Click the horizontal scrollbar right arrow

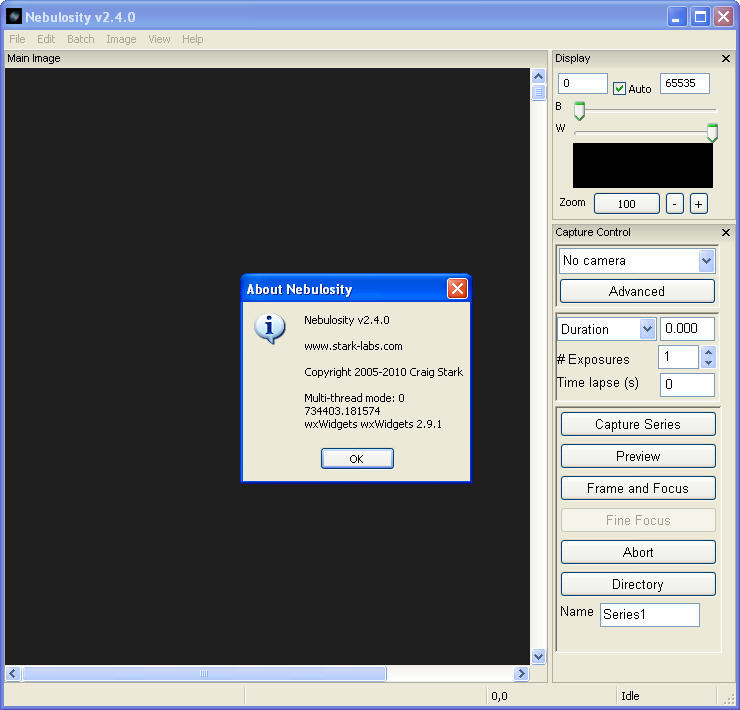click(x=521, y=673)
